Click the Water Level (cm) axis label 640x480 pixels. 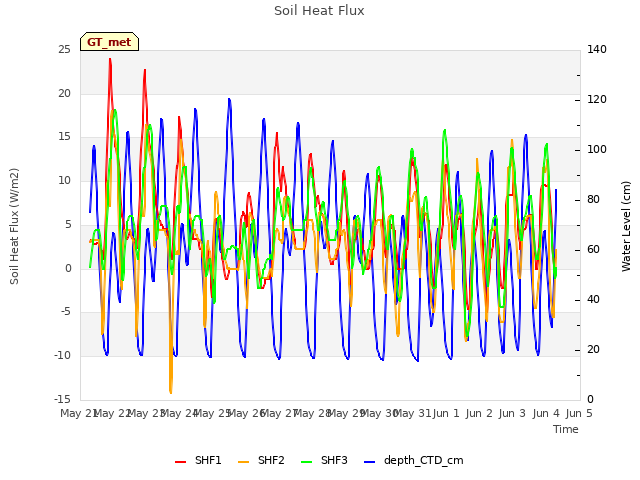(x=626, y=226)
